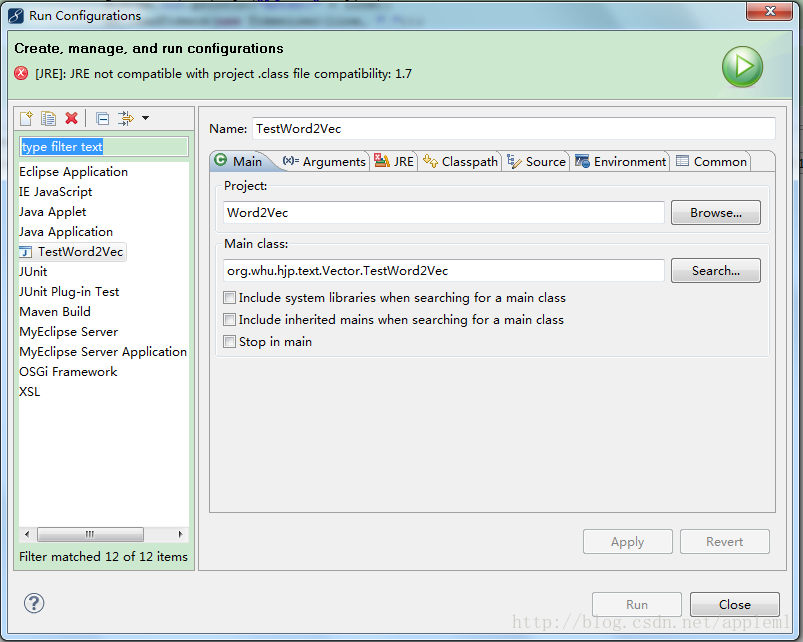
Task: Enable Include system libraries checkbox
Action: [229, 297]
